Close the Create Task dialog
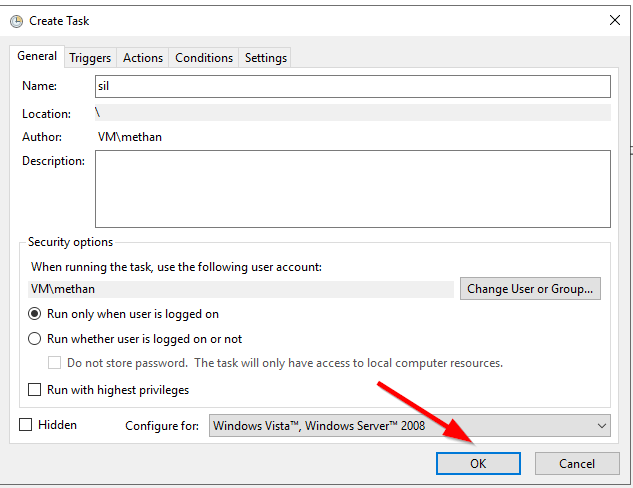The width and height of the screenshot is (633, 488). click(613, 20)
